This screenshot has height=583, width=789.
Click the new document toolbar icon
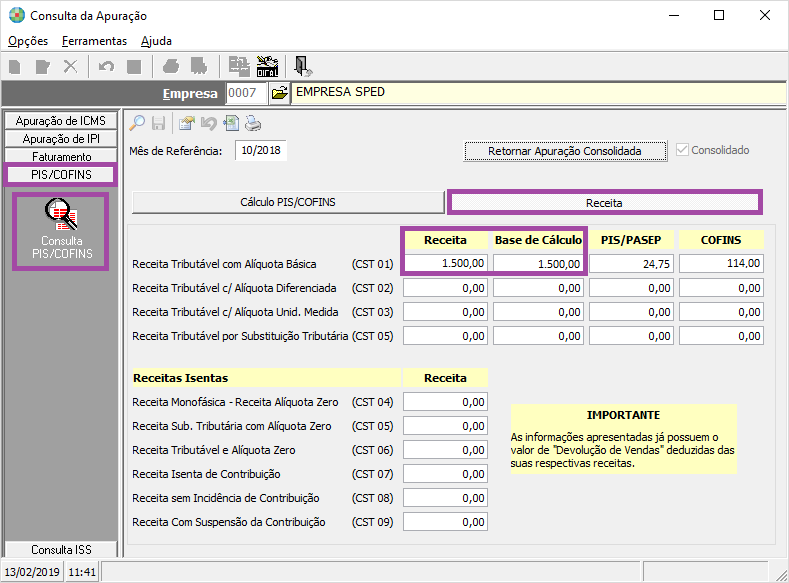click(15, 67)
